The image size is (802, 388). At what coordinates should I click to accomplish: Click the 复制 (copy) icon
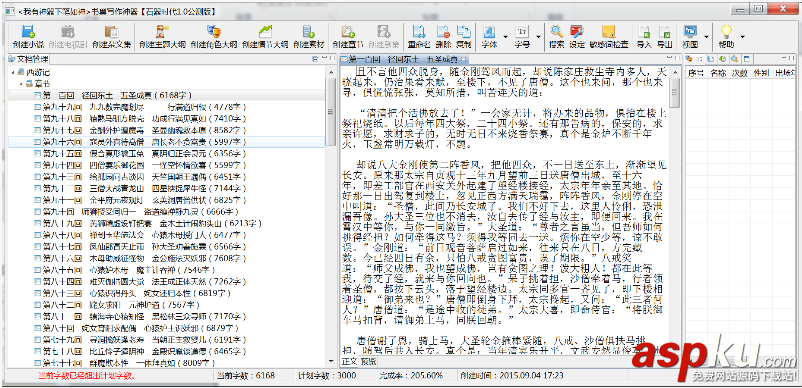click(463, 32)
